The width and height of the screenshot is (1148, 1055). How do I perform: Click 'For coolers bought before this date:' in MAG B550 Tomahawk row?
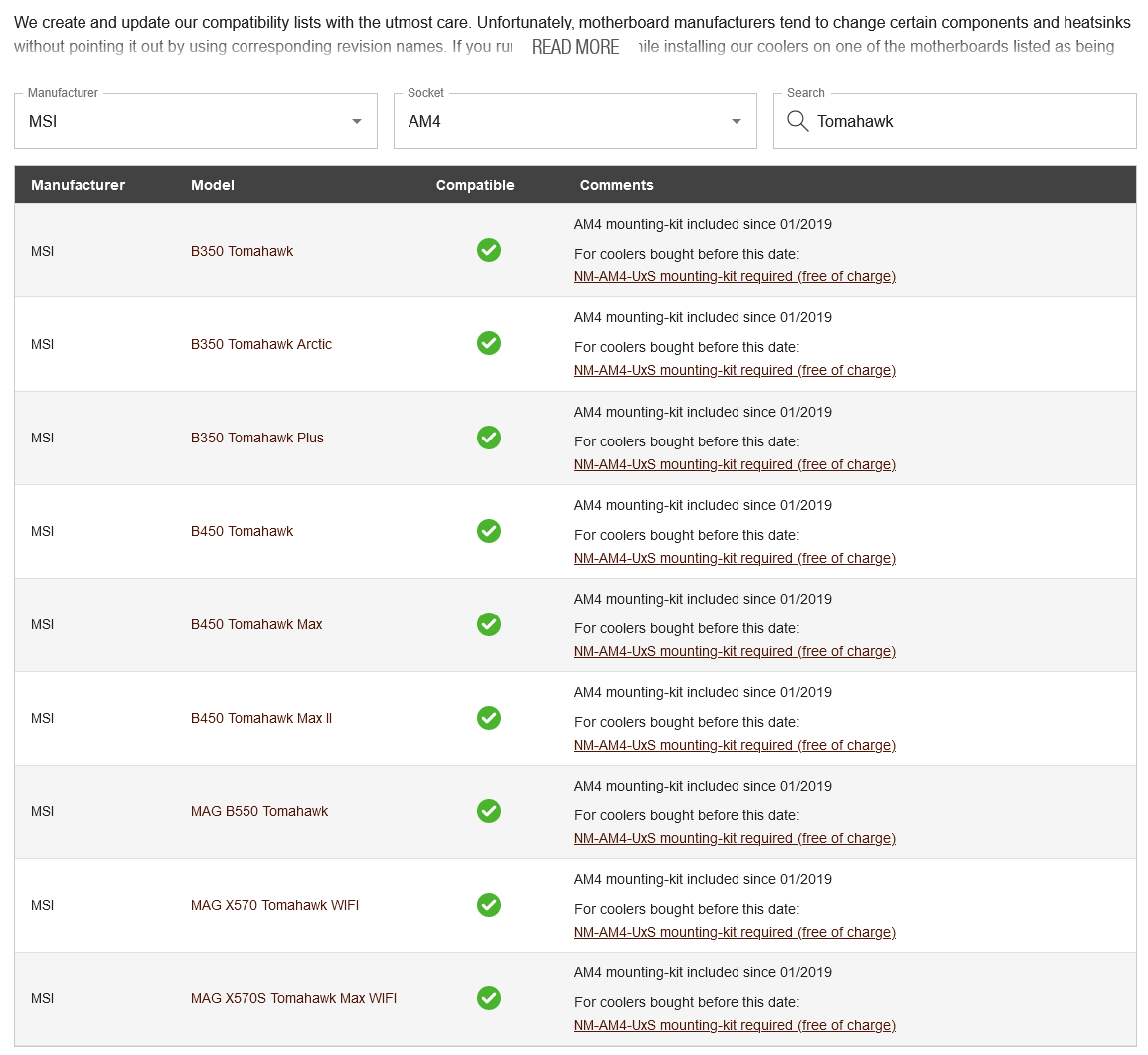click(687, 815)
